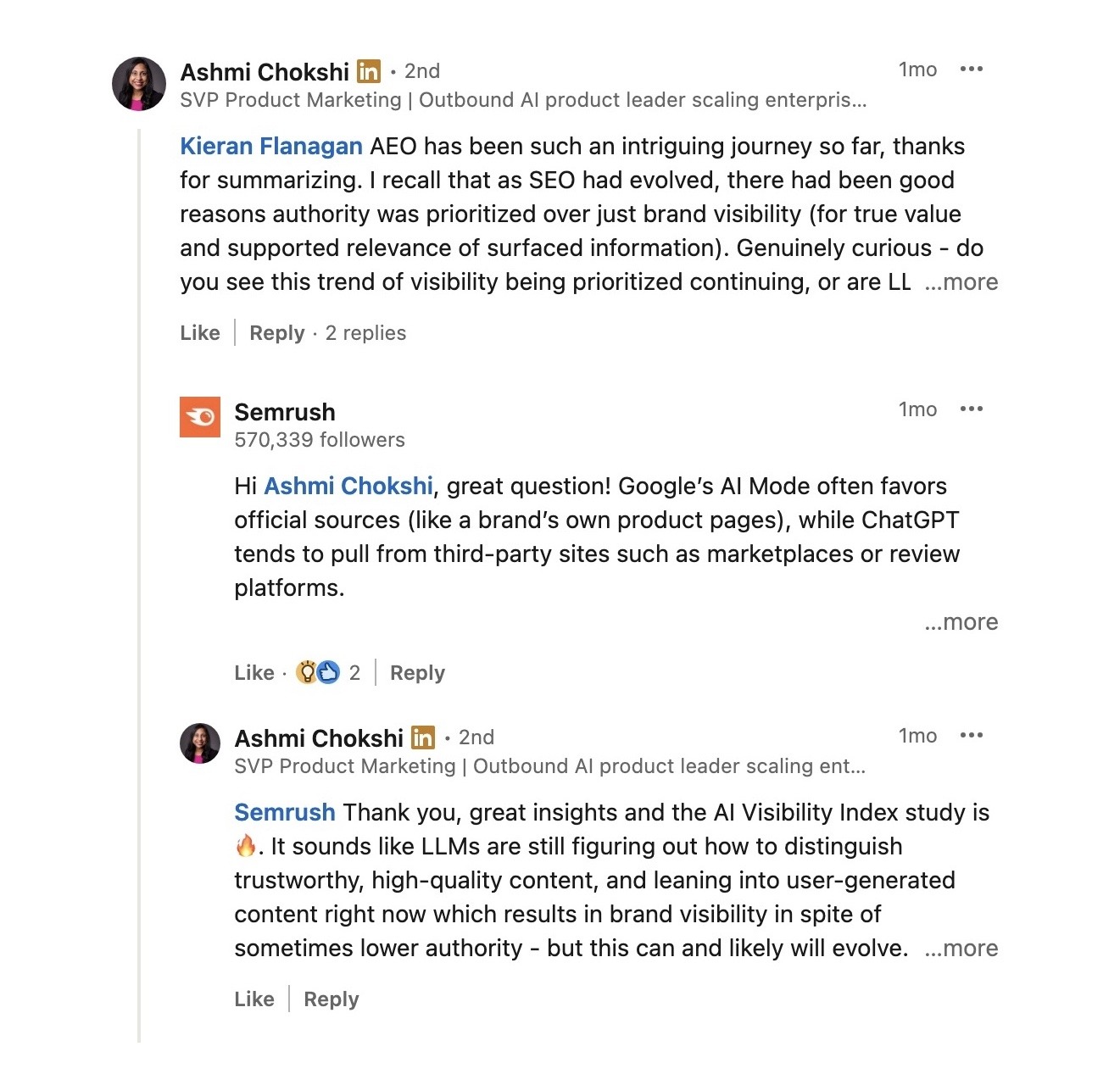Click the '1mo' timestamp on Semrush's reply

point(917,409)
